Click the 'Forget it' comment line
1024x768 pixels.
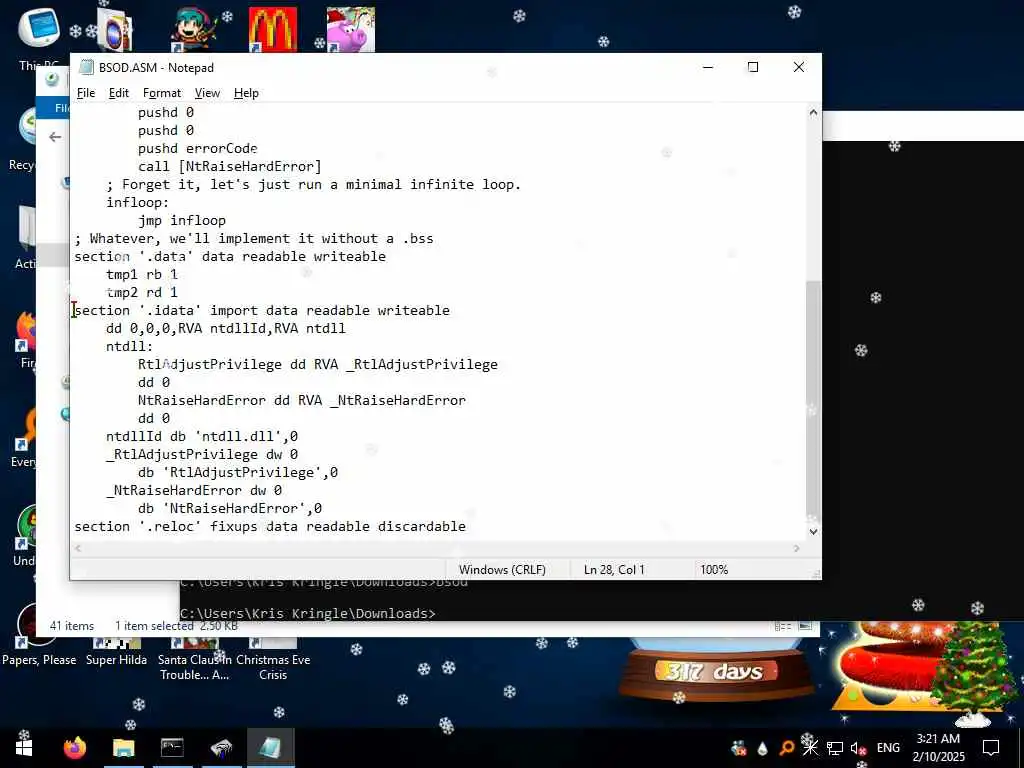[313, 184]
